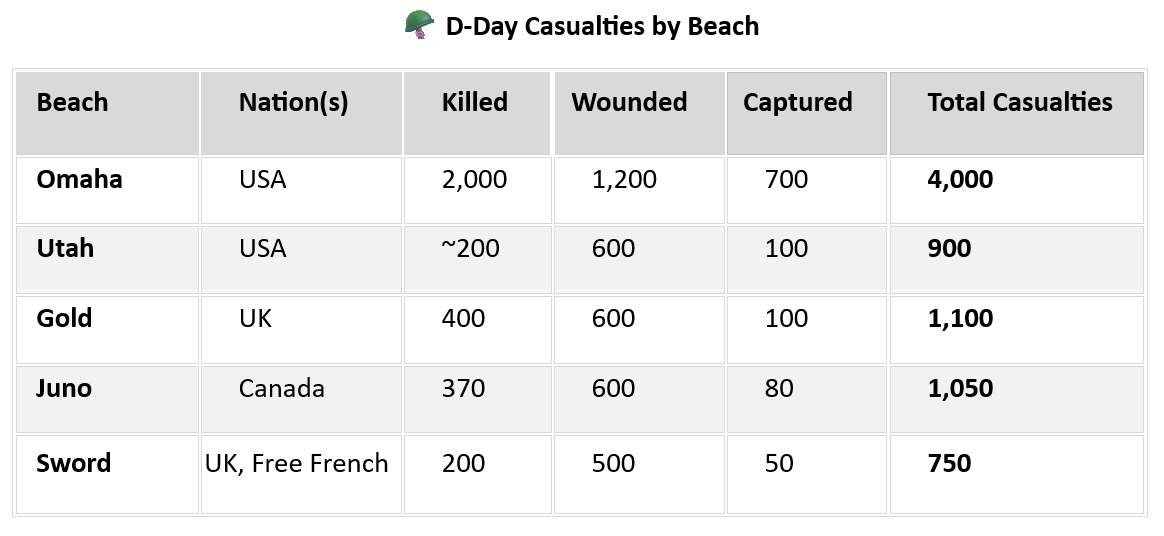Select the Captured column header

(x=797, y=102)
